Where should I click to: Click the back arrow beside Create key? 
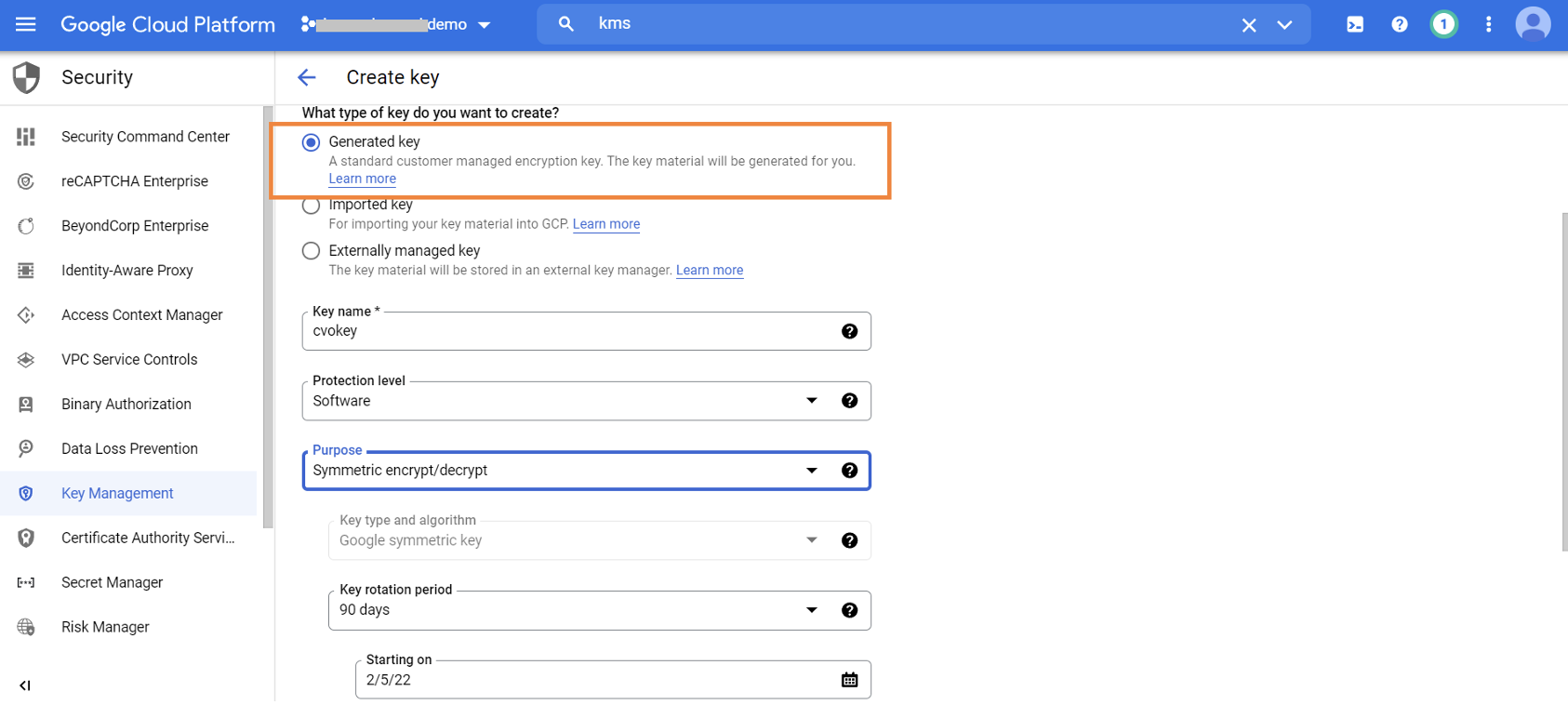307,77
